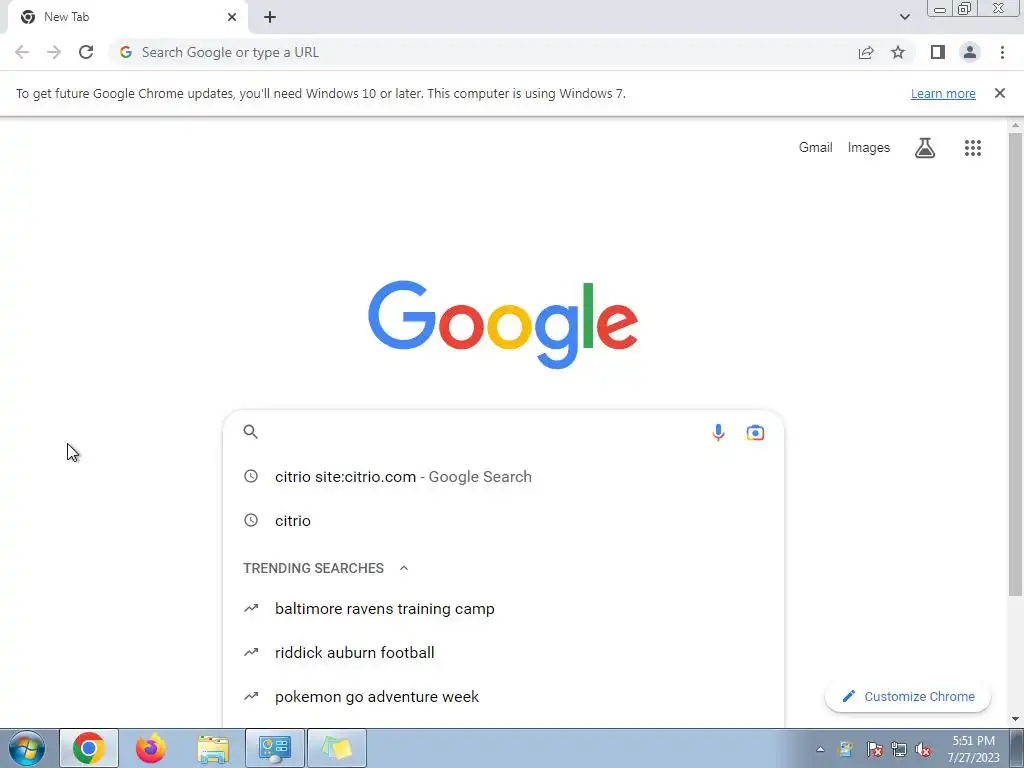
Task: Start voice search with the microphone
Action: click(718, 432)
